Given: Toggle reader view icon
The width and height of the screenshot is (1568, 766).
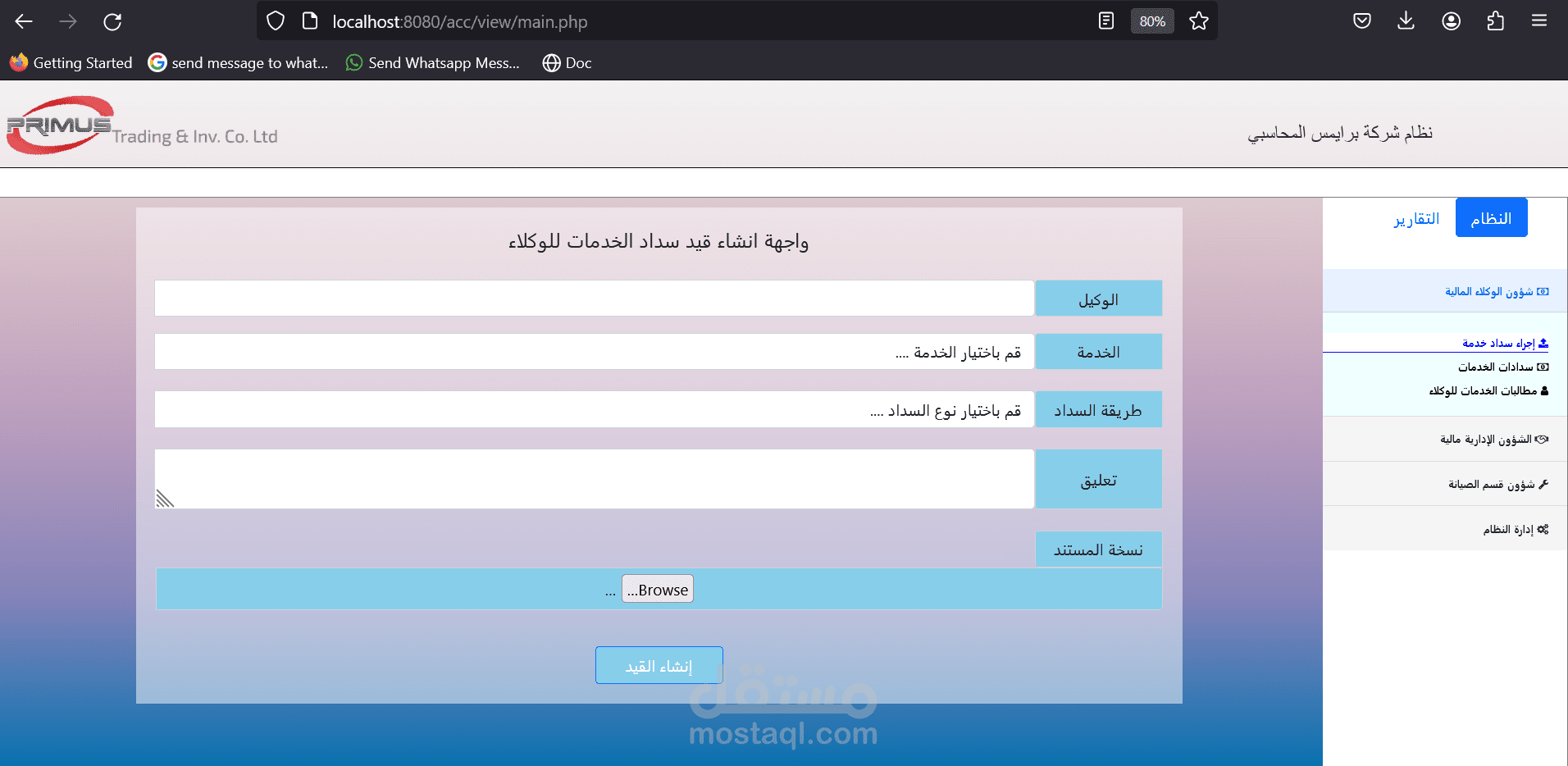Looking at the screenshot, I should (1106, 21).
